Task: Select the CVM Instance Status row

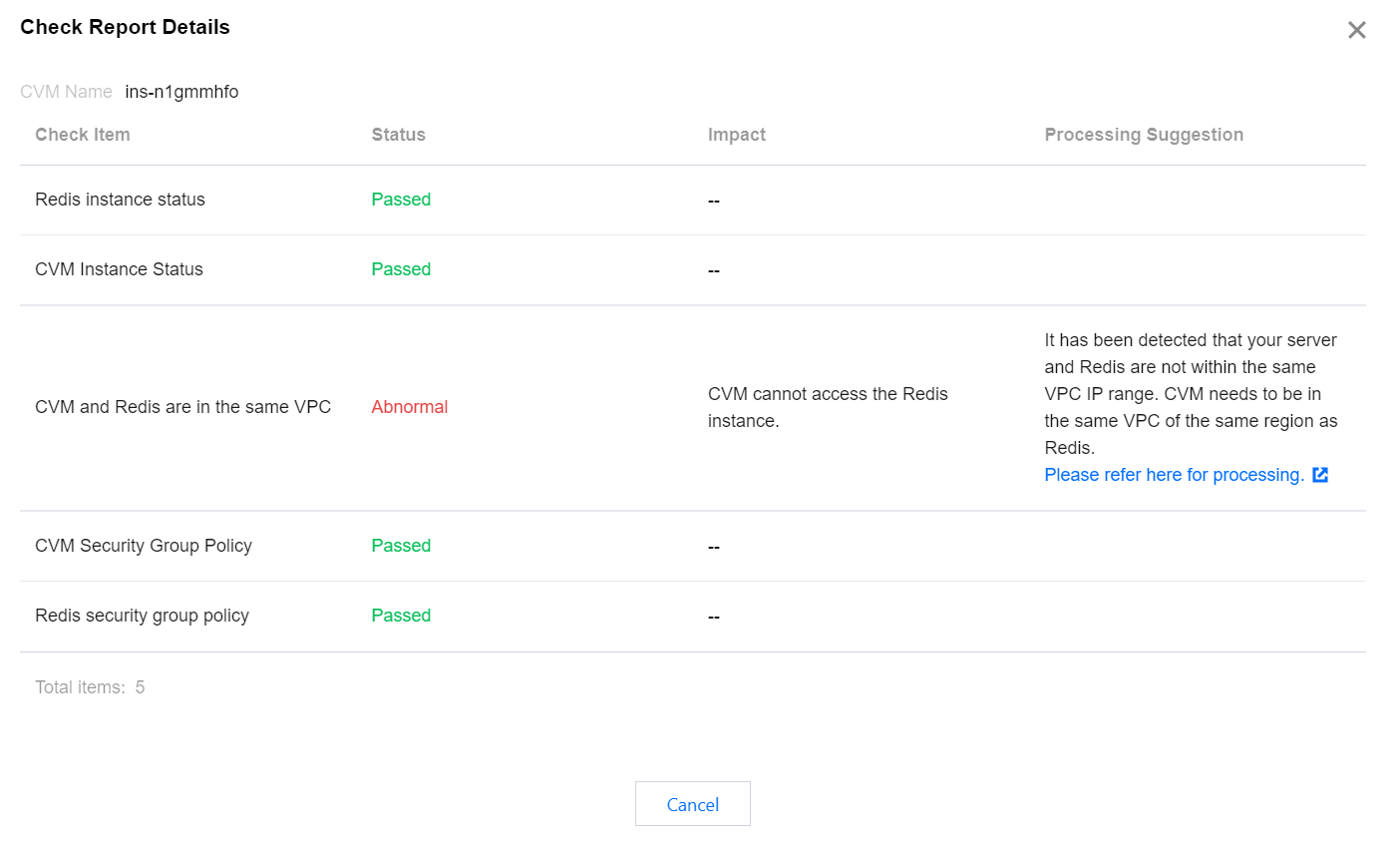Action: pyautogui.click(x=119, y=269)
